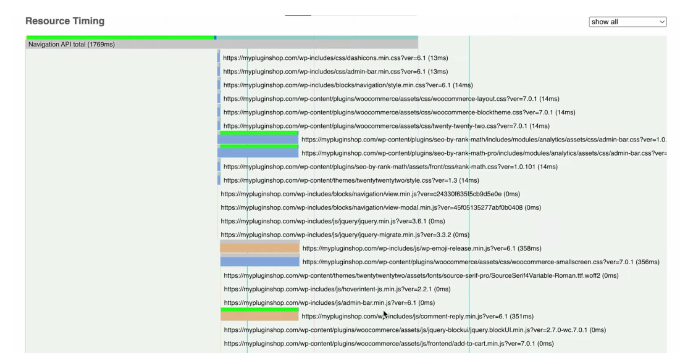Click the Resource Timing heading
Screen dimensions: 693x361
(x=65, y=21)
